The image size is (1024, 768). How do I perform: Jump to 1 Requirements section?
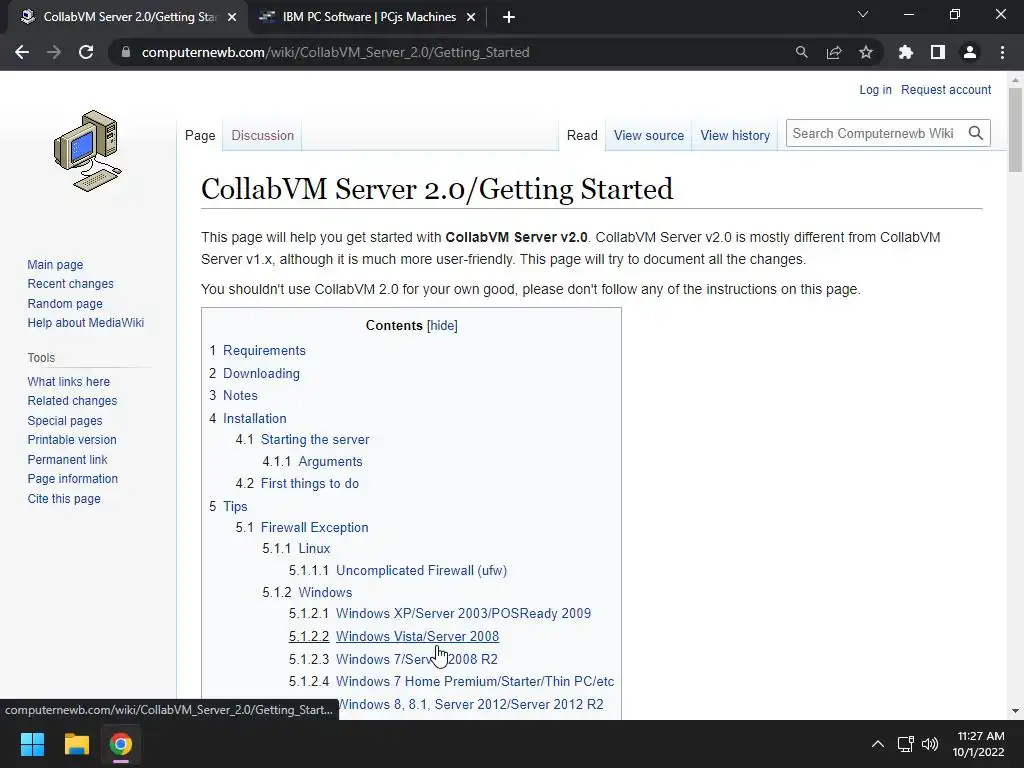[x=257, y=350]
